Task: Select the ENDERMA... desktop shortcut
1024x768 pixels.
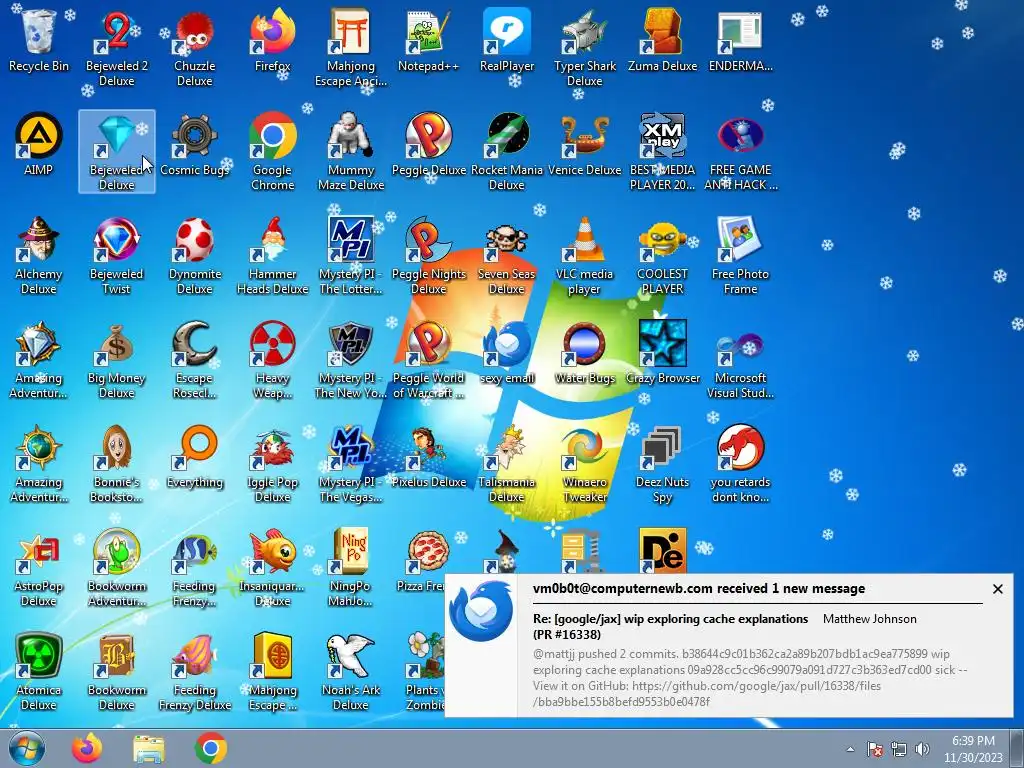Action: click(x=741, y=41)
